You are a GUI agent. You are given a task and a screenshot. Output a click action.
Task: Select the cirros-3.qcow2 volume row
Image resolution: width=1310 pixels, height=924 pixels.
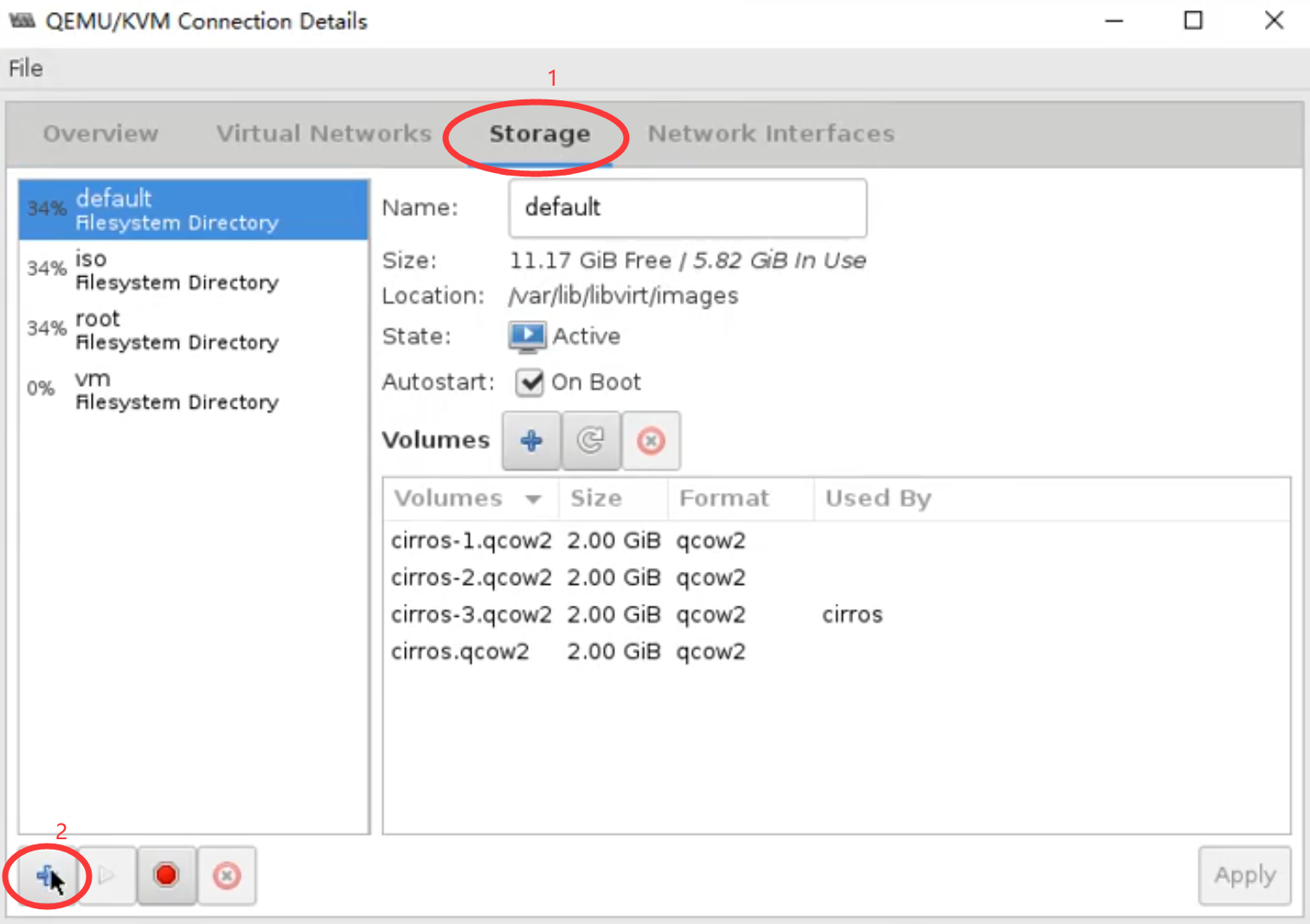(472, 615)
